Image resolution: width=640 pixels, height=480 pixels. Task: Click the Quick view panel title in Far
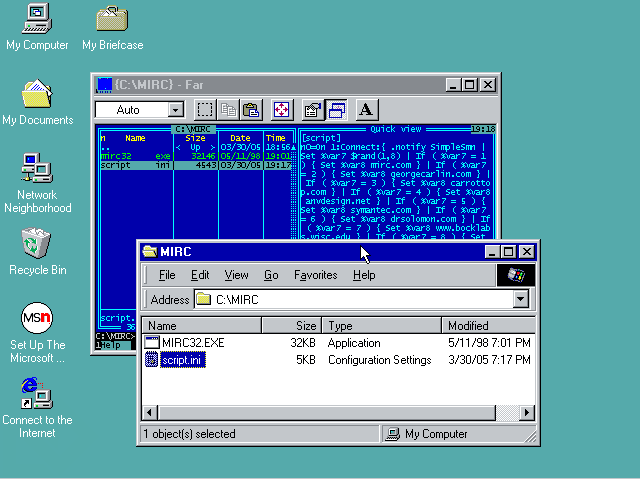point(396,129)
